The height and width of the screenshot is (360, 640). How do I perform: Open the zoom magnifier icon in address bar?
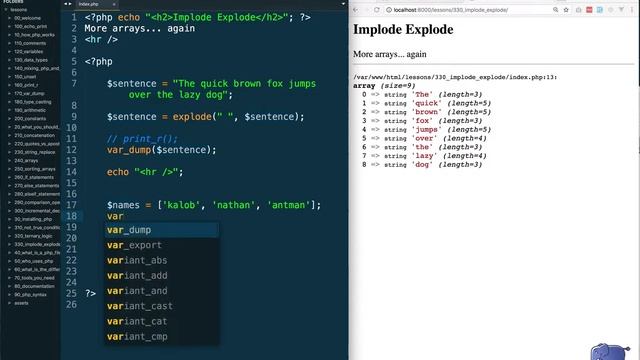tap(556, 10)
